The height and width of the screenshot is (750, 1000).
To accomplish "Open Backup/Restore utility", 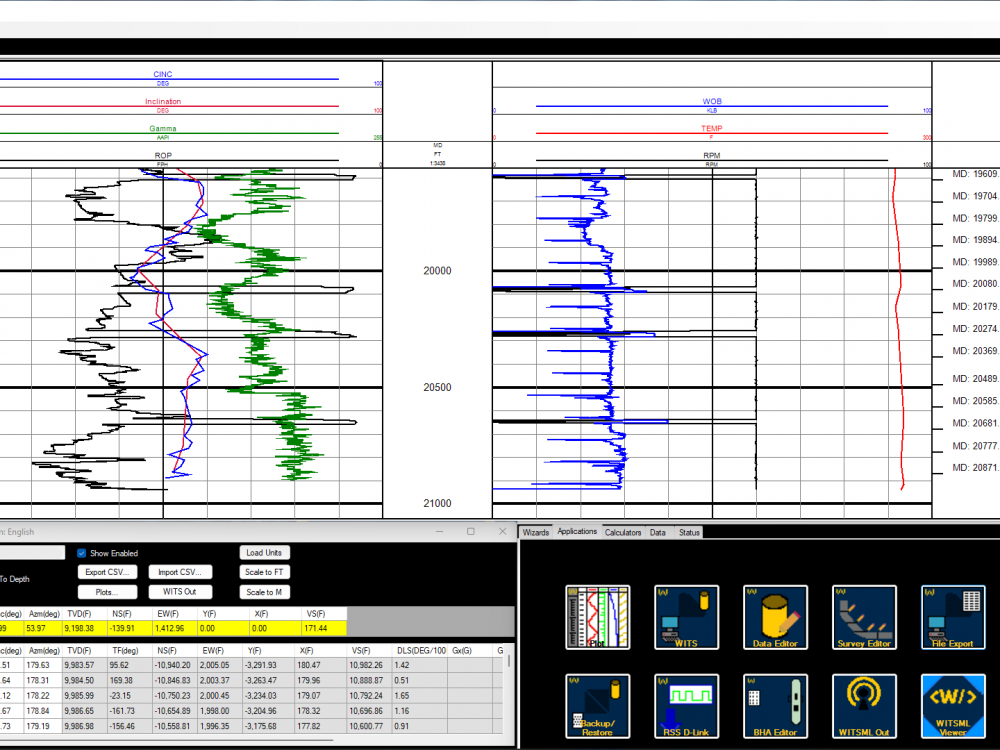I will coord(597,706).
